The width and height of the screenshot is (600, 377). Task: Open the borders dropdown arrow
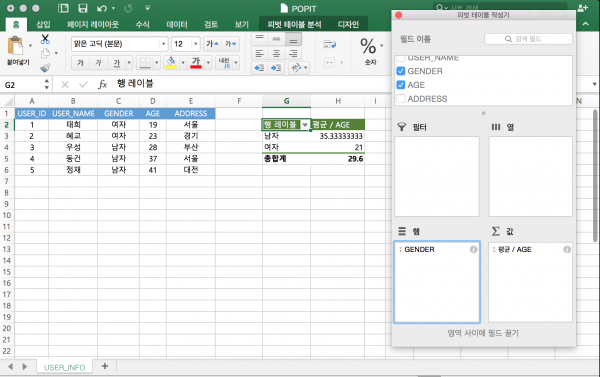coord(157,63)
